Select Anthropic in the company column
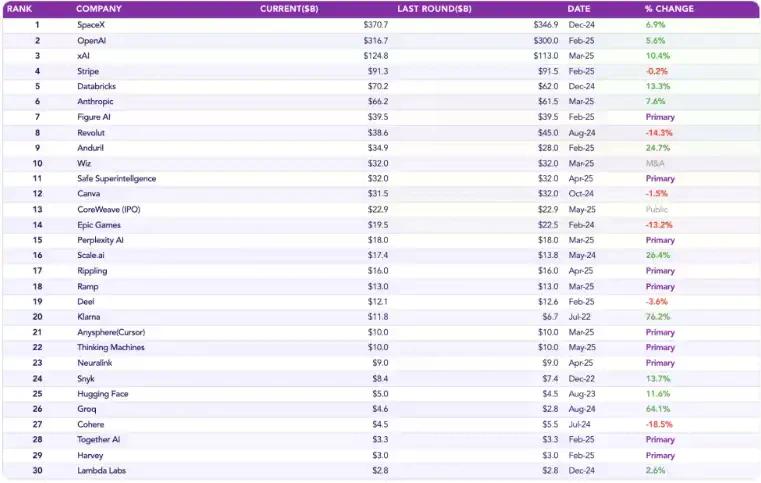The image size is (761, 483). 96,101
